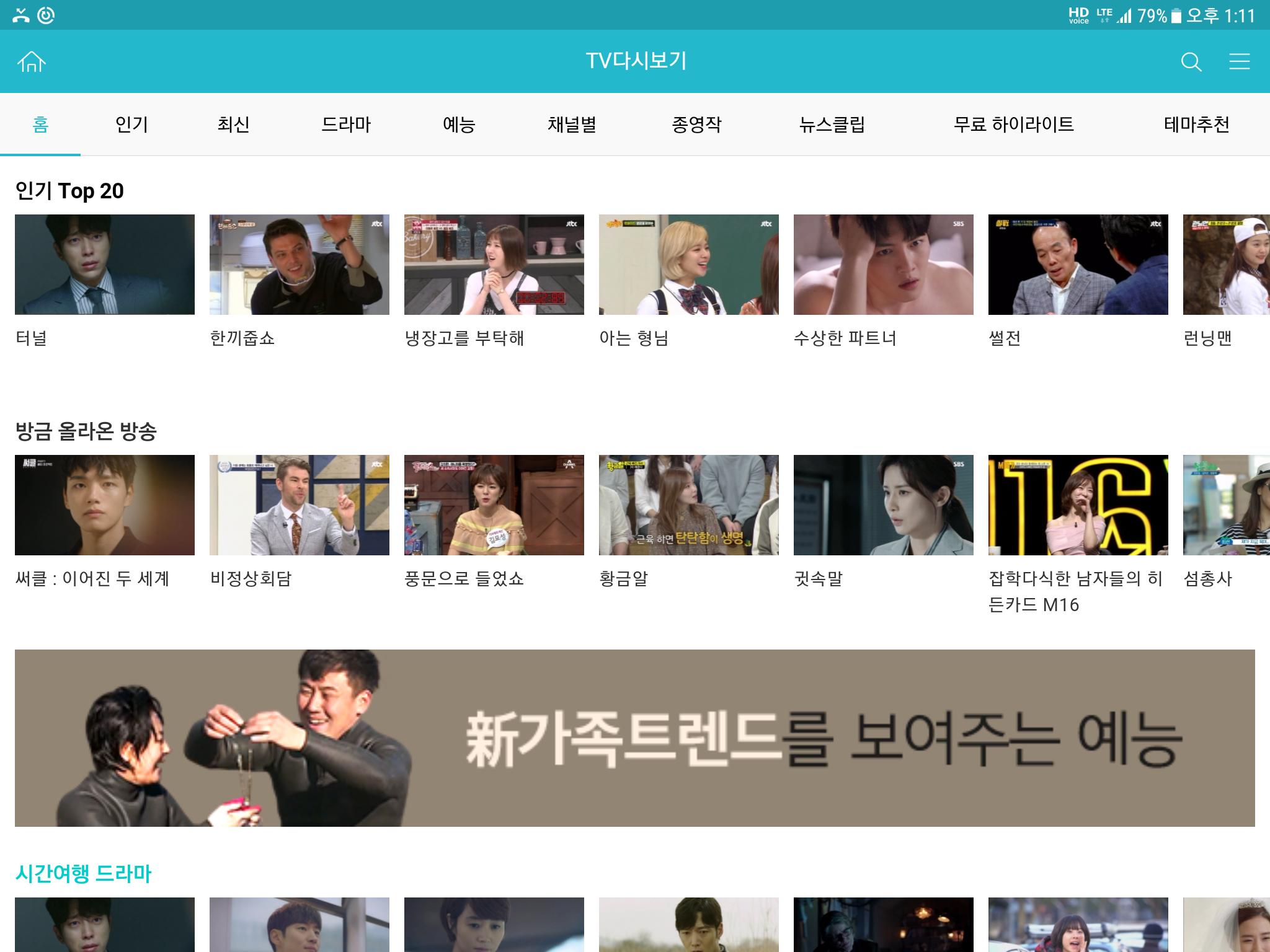Screen dimensions: 1270x952
Task: Tap the 수상한 파트너 title text
Action: (x=845, y=338)
